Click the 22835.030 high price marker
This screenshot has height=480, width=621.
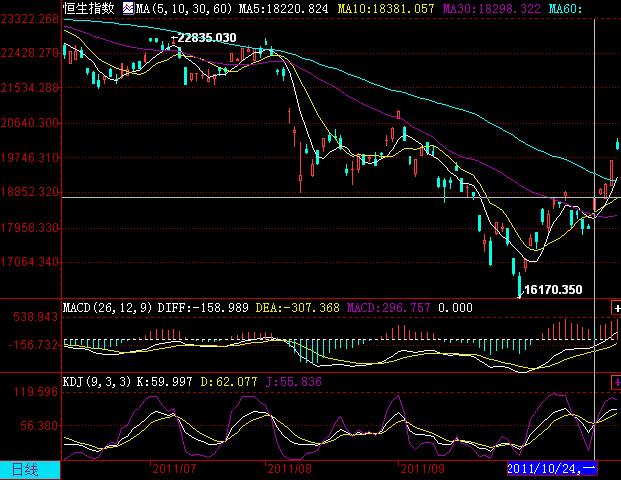point(206,38)
